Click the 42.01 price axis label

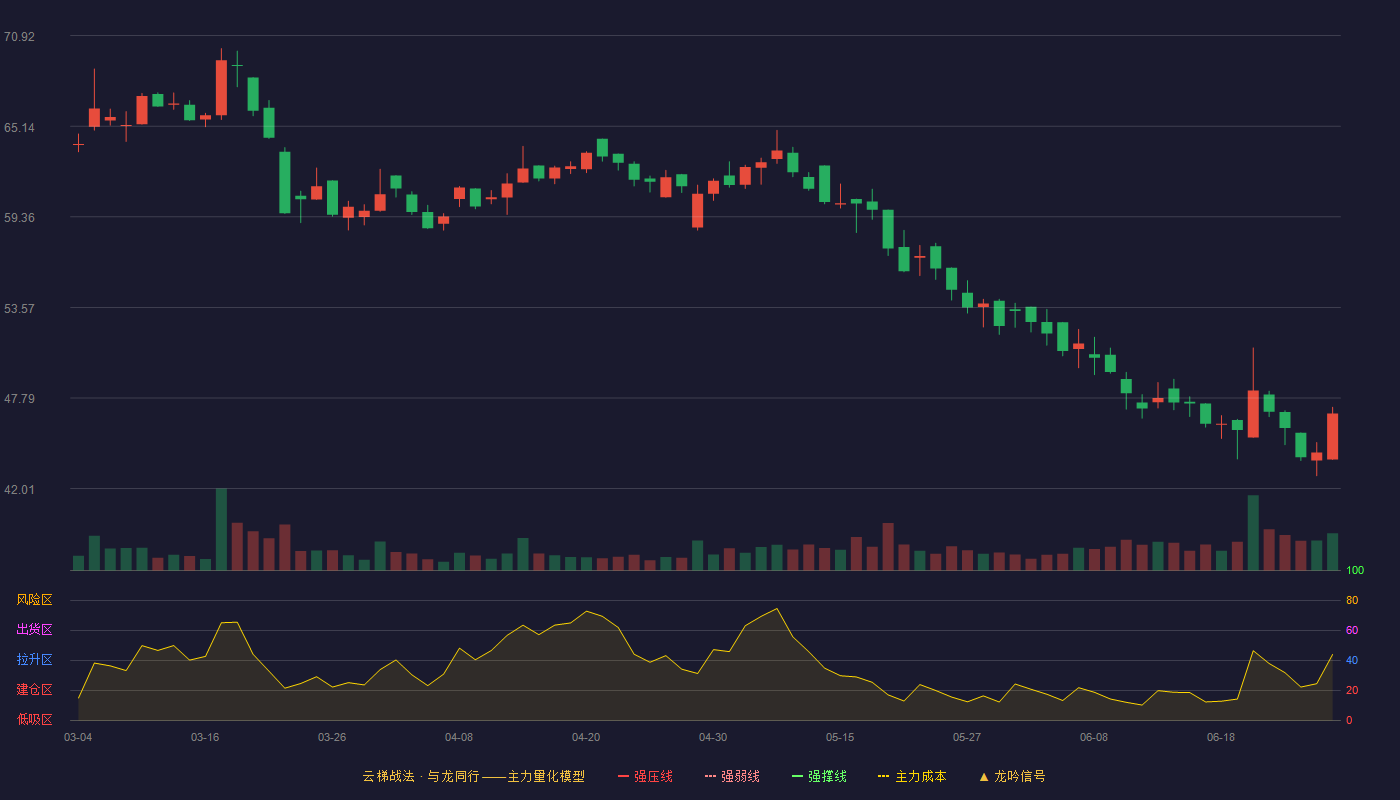point(19,490)
